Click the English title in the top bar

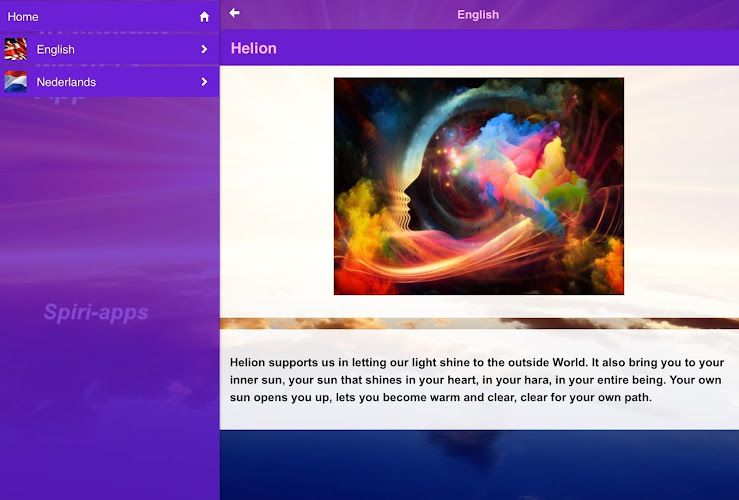tap(478, 15)
